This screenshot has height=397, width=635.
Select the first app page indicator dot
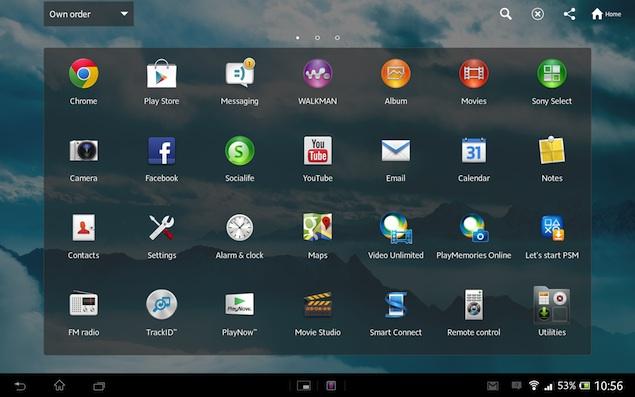pos(298,38)
